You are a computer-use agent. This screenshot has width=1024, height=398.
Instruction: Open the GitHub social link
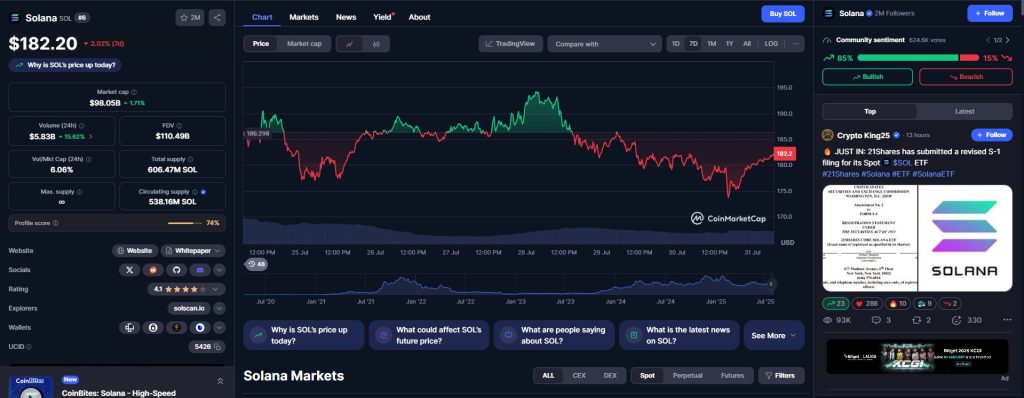tap(175, 270)
